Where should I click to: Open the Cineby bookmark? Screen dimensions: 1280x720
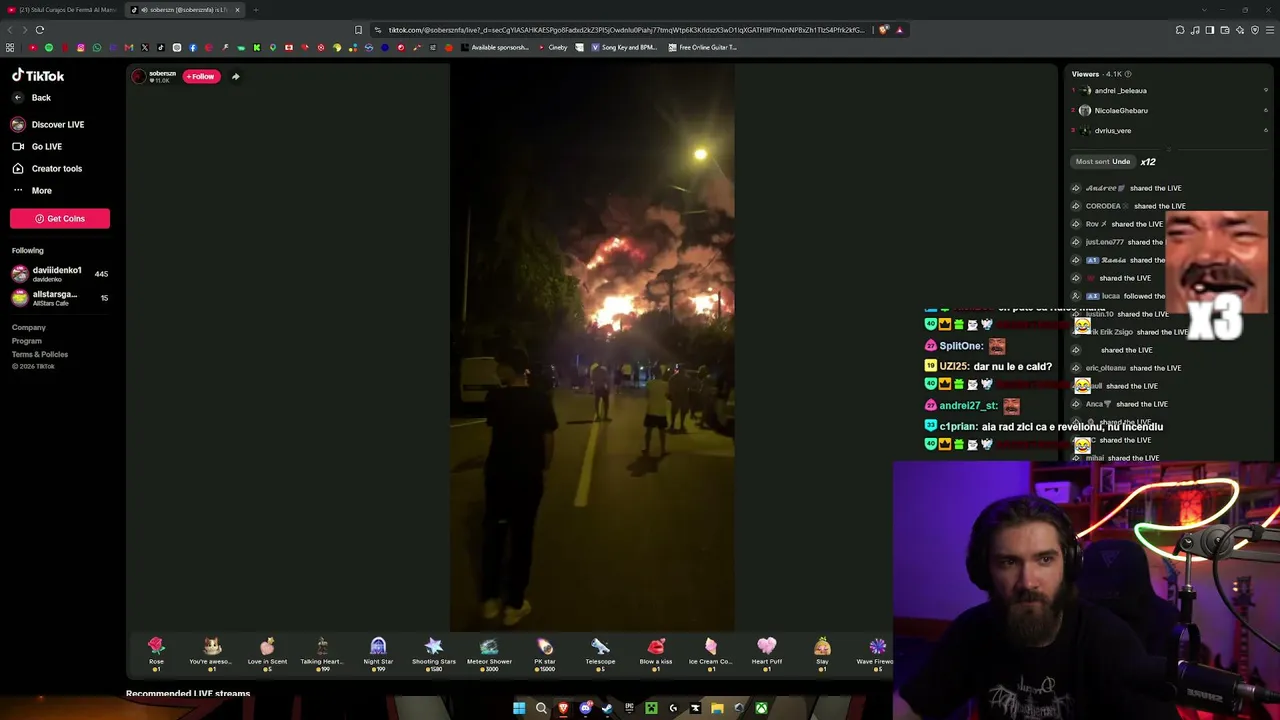click(552, 48)
